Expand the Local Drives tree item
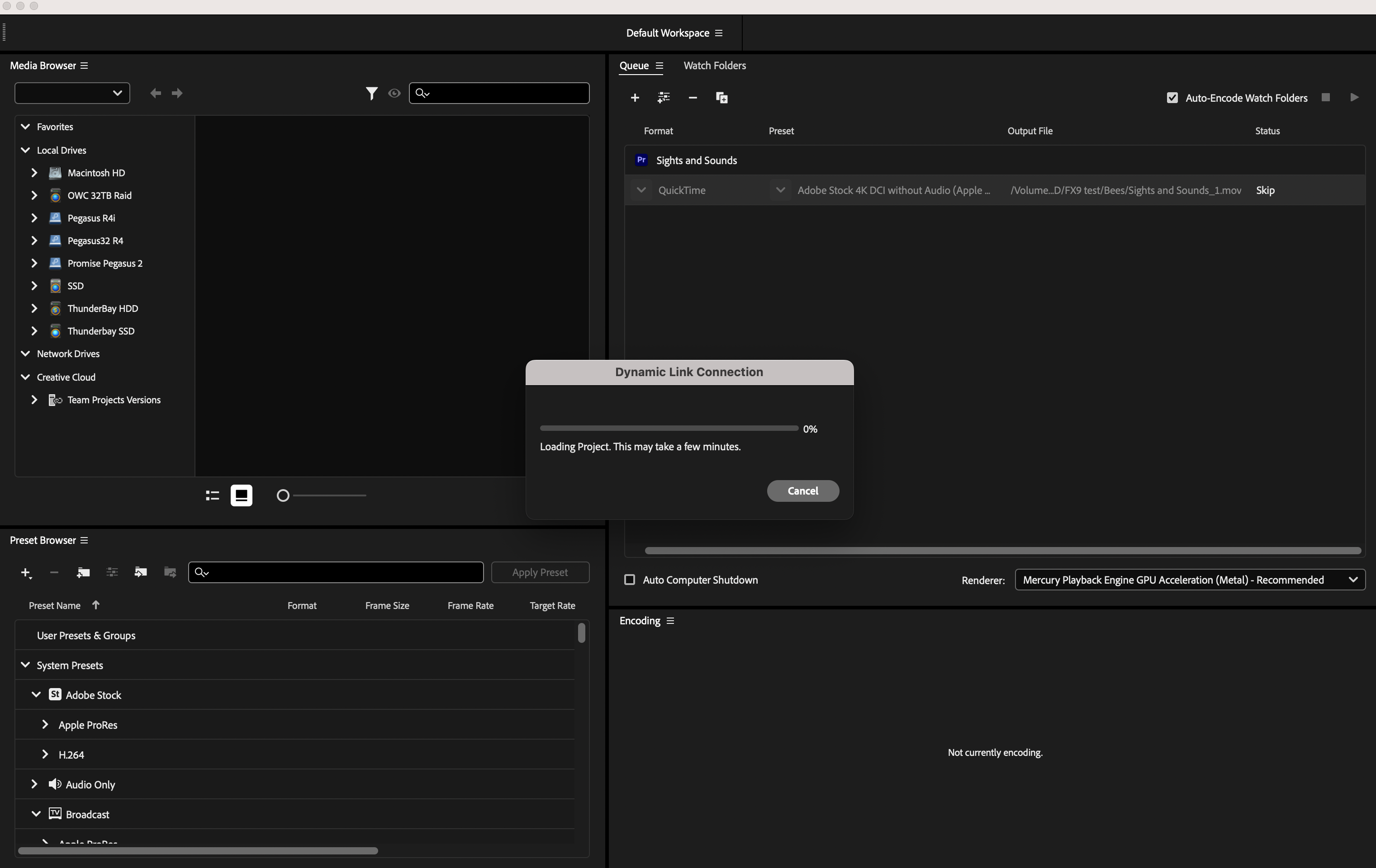 pos(25,149)
